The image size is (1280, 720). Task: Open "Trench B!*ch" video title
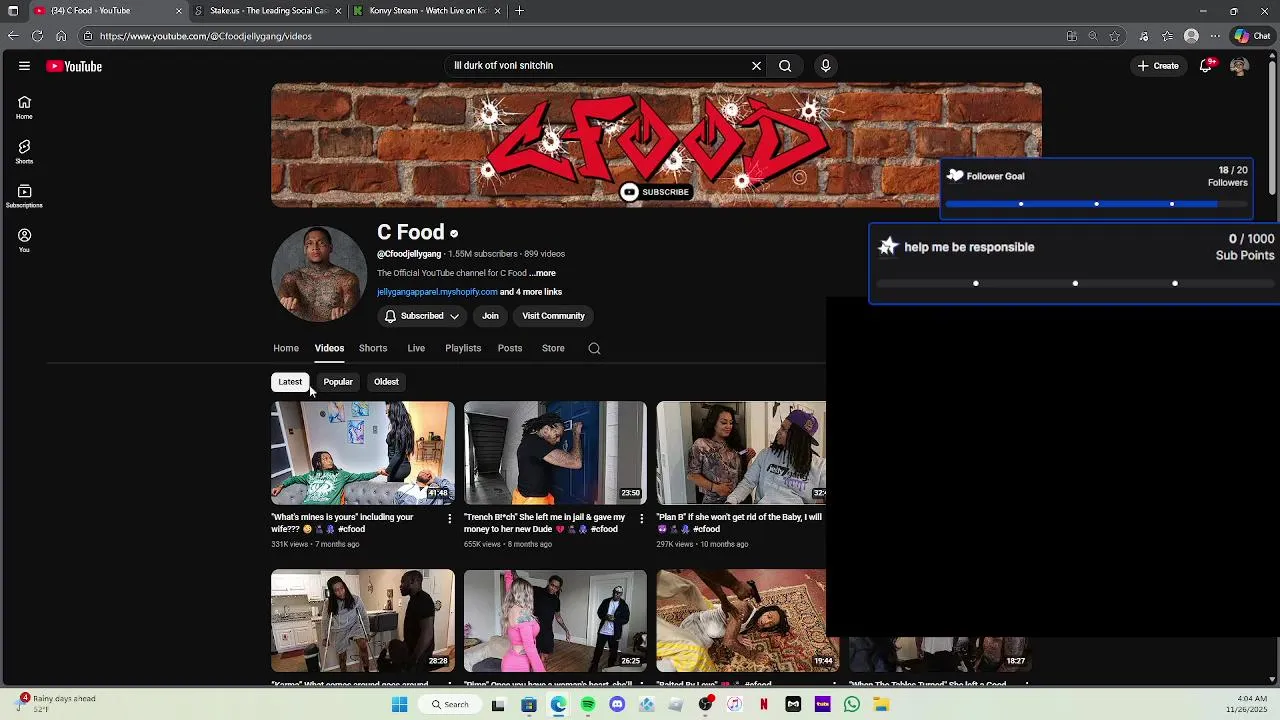click(545, 523)
